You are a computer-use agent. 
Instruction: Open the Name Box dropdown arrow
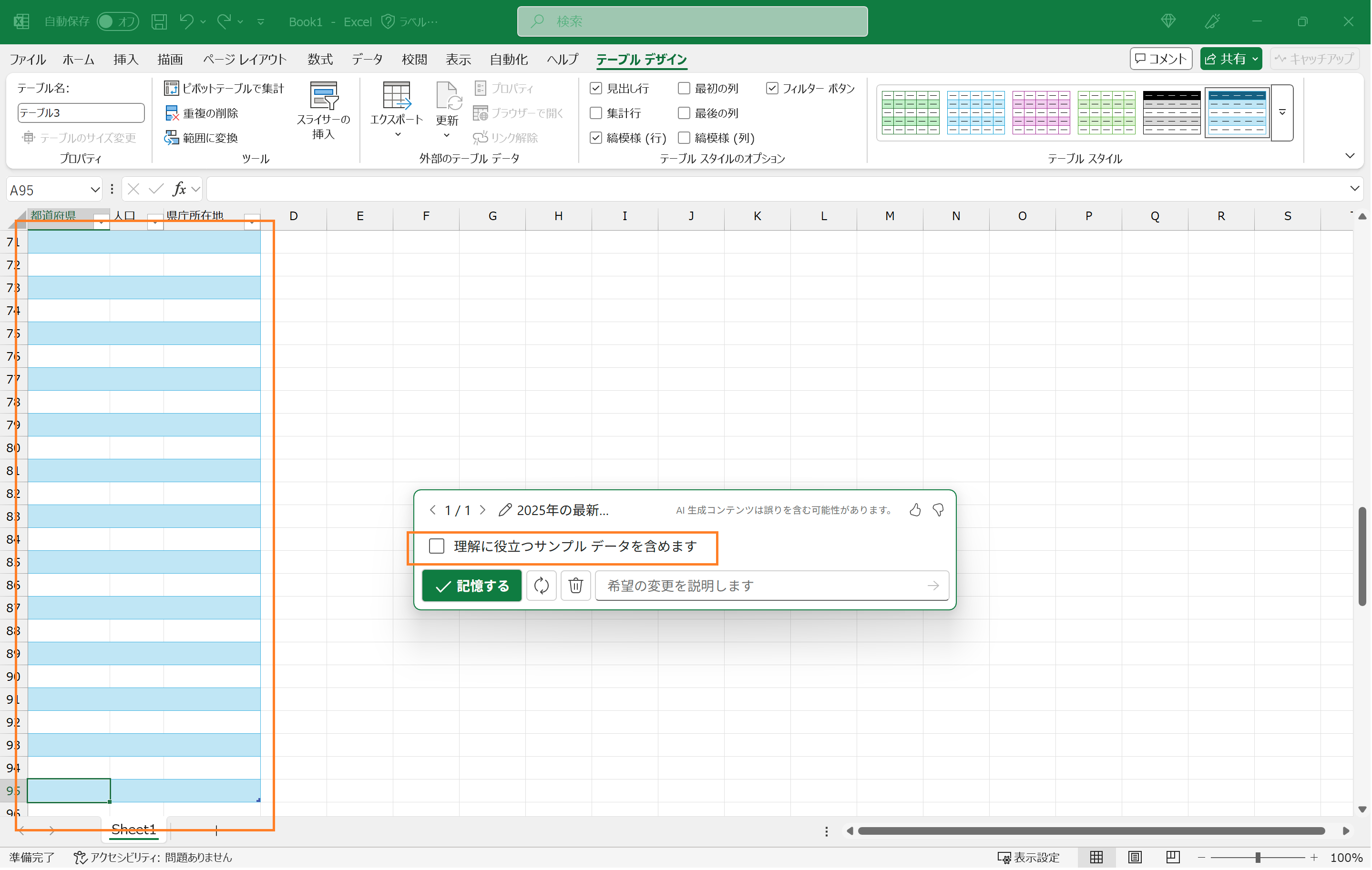point(94,190)
